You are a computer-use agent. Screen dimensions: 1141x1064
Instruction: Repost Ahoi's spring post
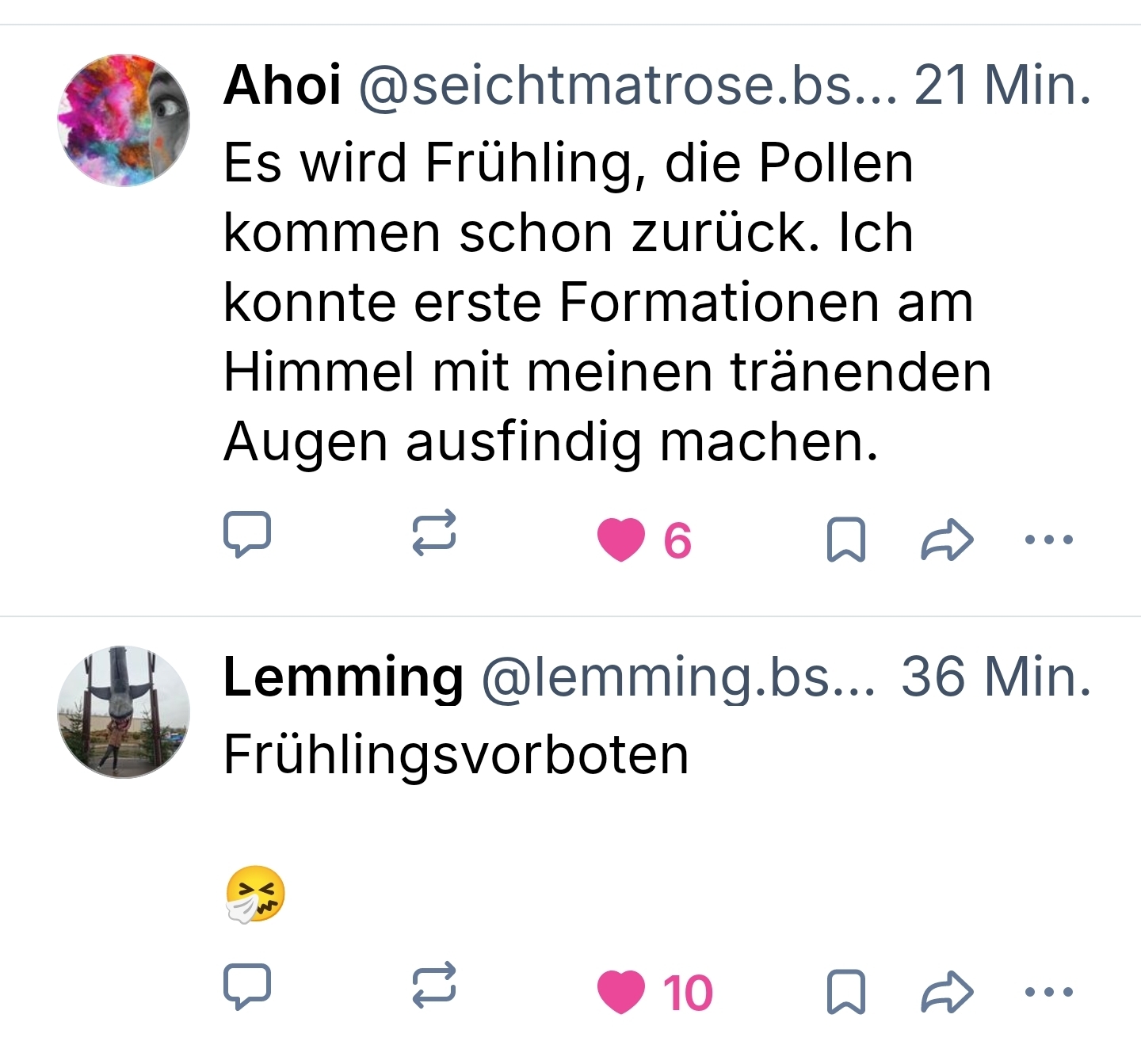pos(434,532)
